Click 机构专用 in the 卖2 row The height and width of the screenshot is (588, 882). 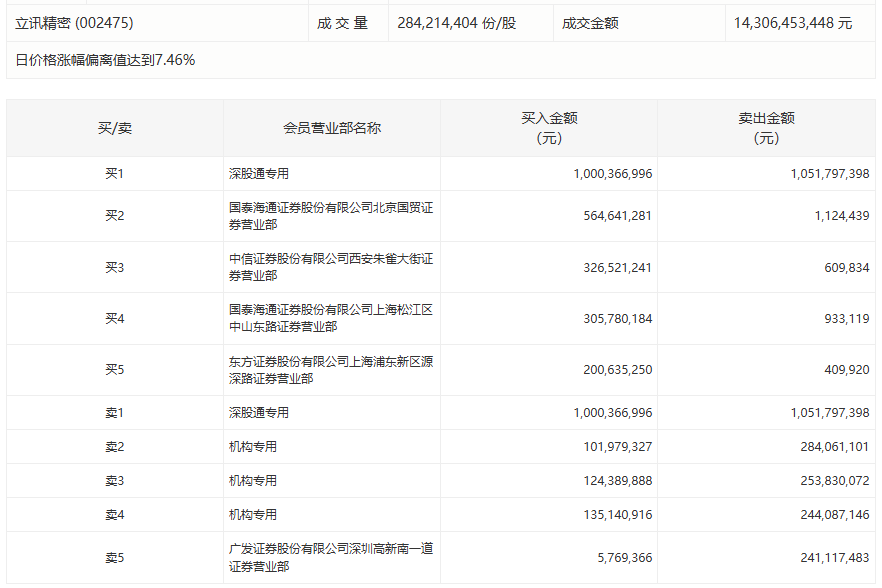click(x=253, y=447)
